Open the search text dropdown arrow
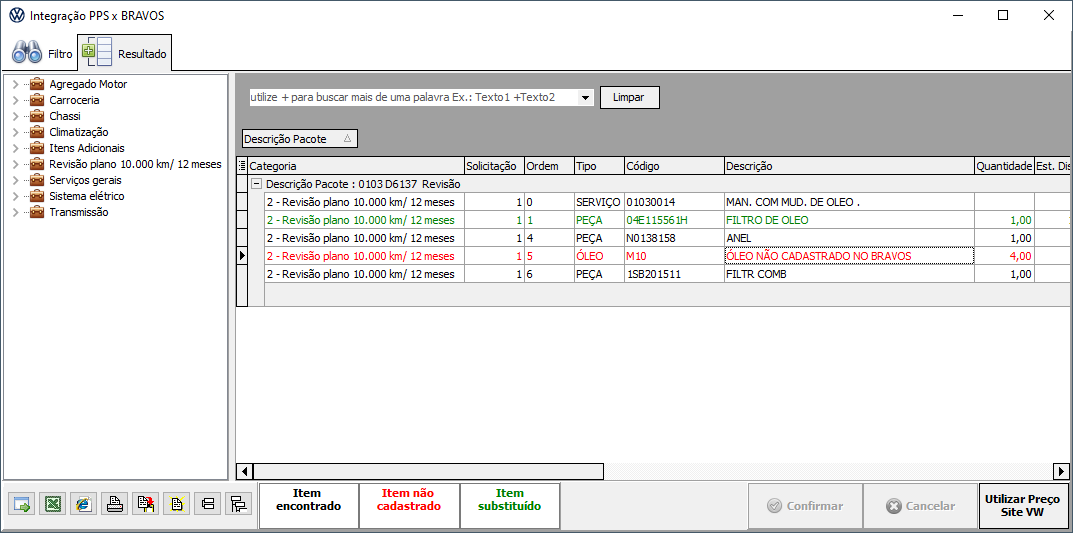This screenshot has height=533, width=1073. (585, 98)
